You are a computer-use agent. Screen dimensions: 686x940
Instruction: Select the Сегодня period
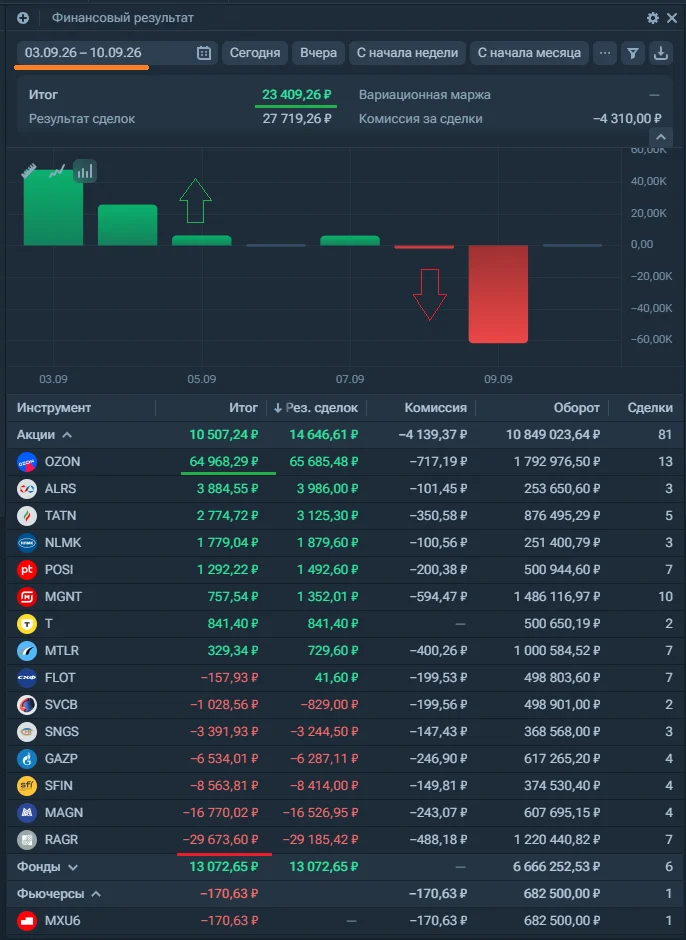pos(255,53)
